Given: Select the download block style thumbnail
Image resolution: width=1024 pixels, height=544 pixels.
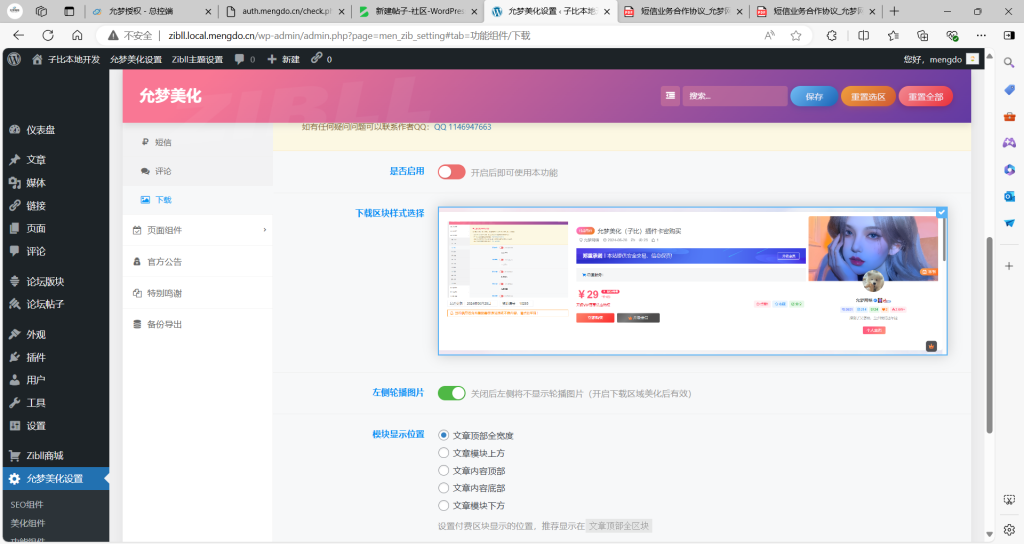Looking at the screenshot, I should (692, 281).
